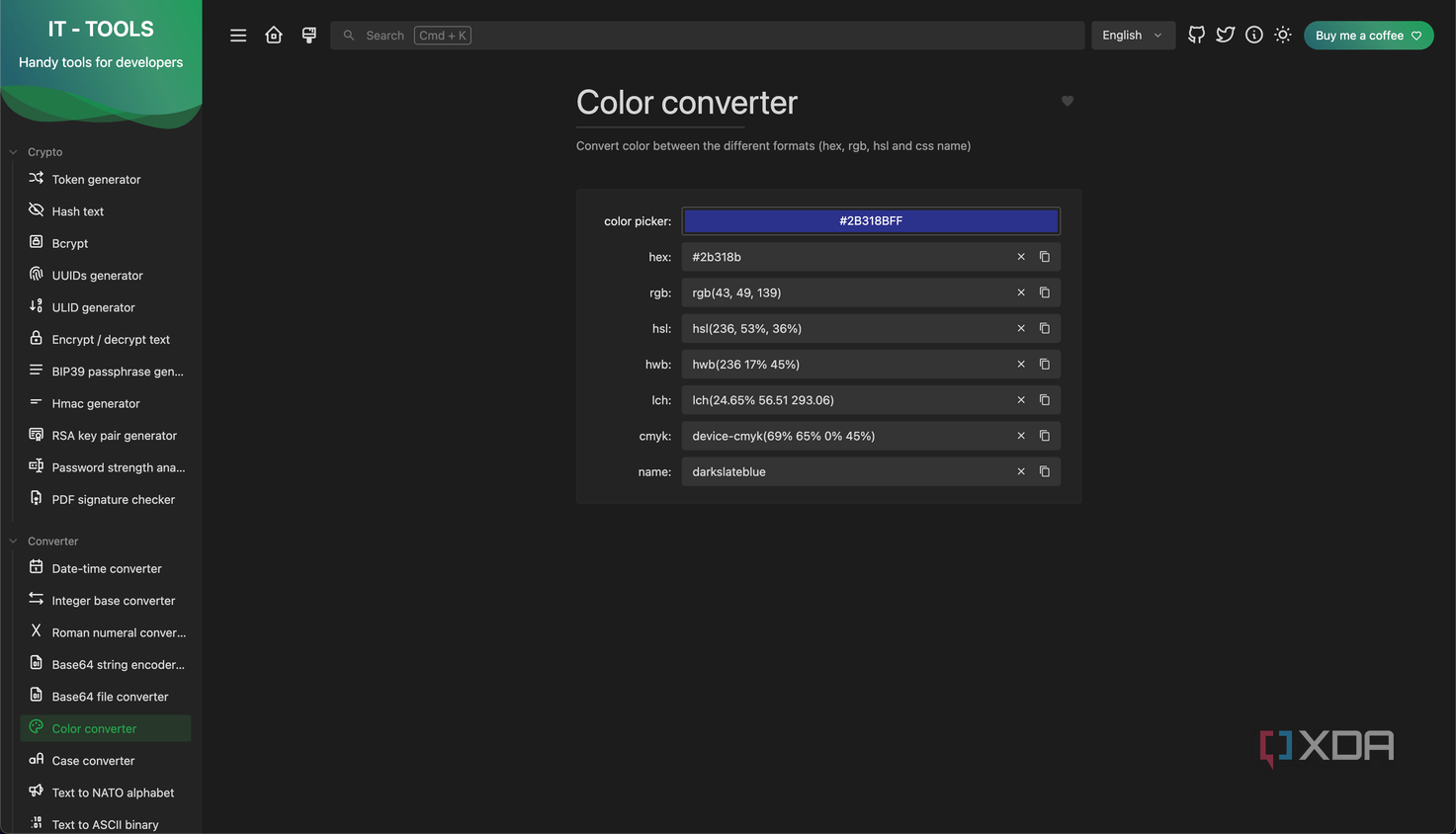The height and width of the screenshot is (834, 1456).
Task: Open Integer base converter tool
Action: 105,601
